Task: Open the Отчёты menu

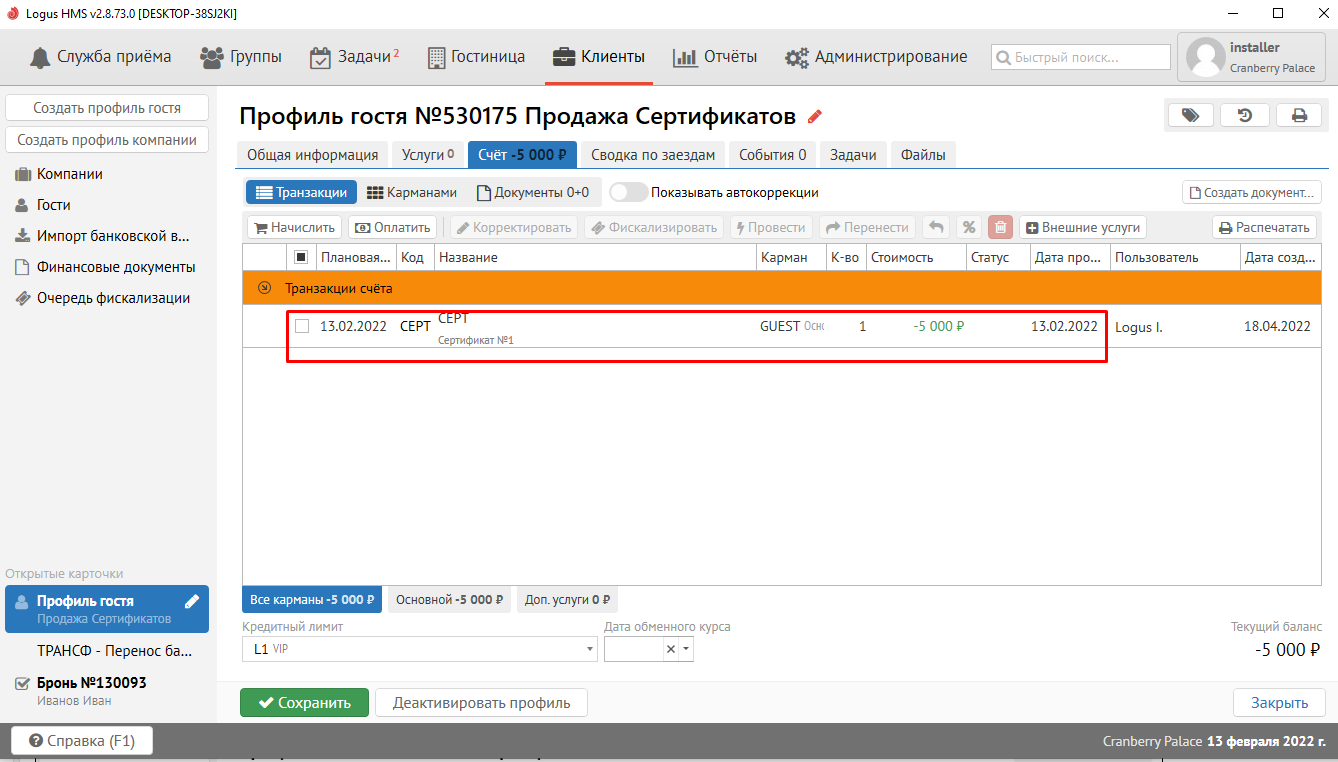Action: 714,57
